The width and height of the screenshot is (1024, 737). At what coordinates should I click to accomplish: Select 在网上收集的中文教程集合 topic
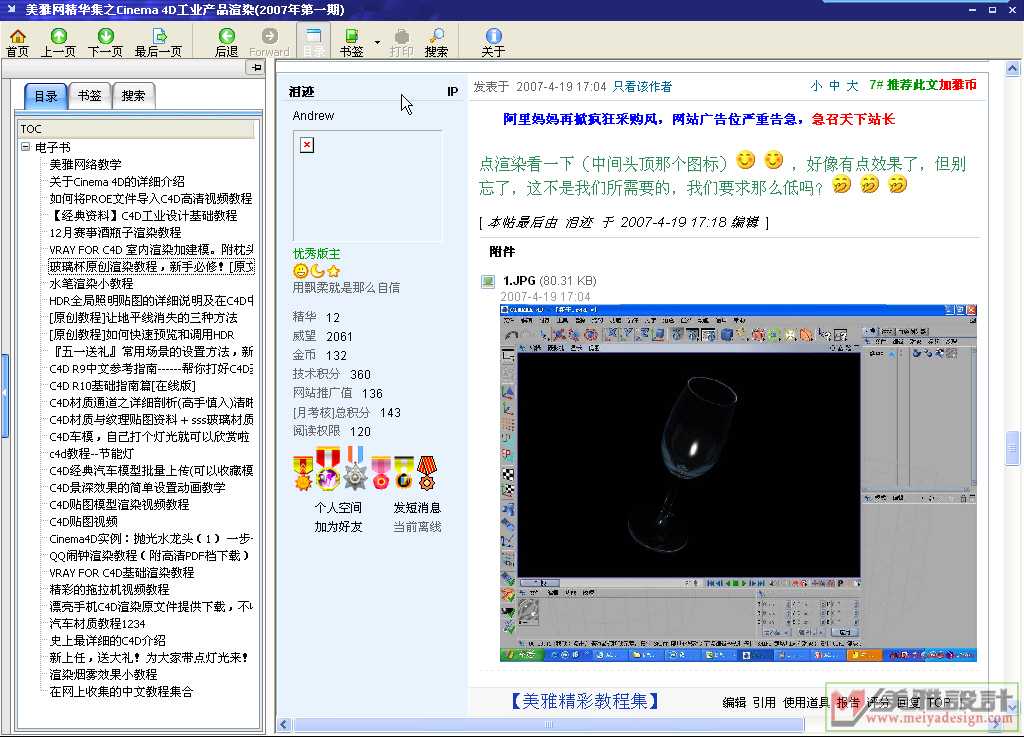(121, 691)
